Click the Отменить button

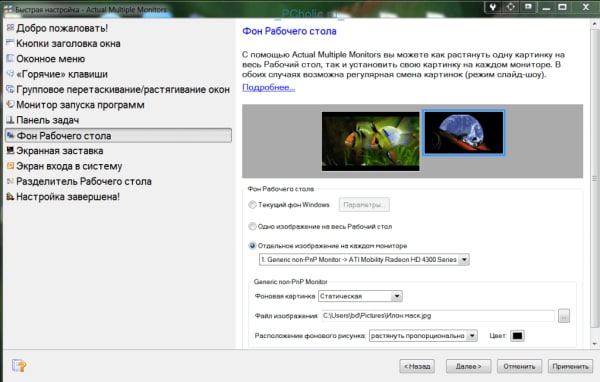(519, 366)
